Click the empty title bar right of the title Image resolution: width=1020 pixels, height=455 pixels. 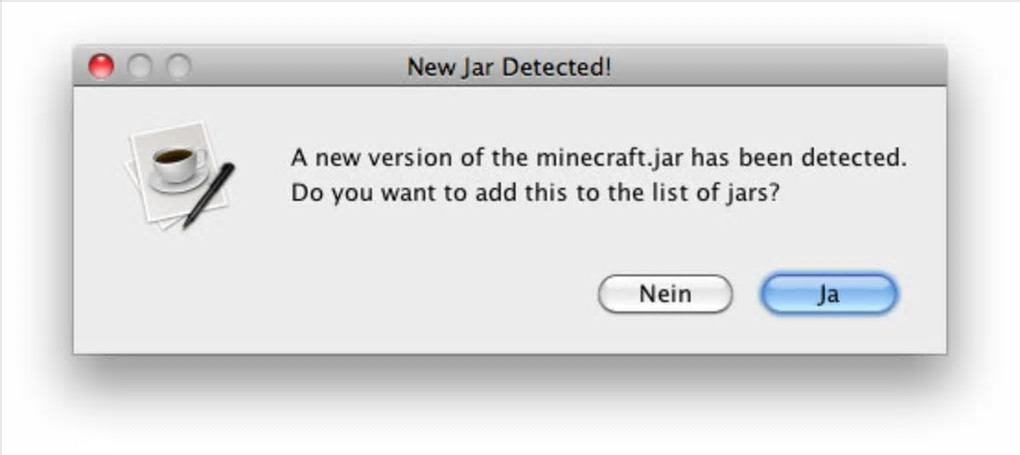point(780,67)
